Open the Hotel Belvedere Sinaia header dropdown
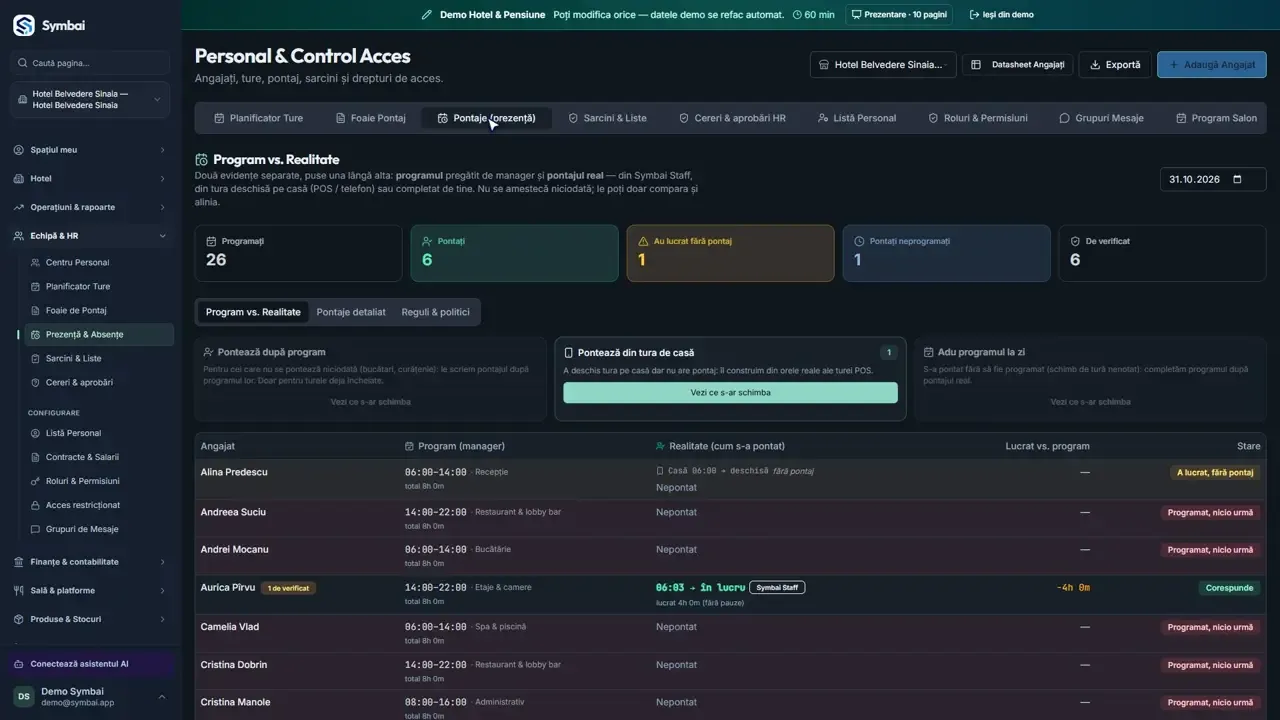This screenshot has height=720, width=1280. [x=883, y=65]
